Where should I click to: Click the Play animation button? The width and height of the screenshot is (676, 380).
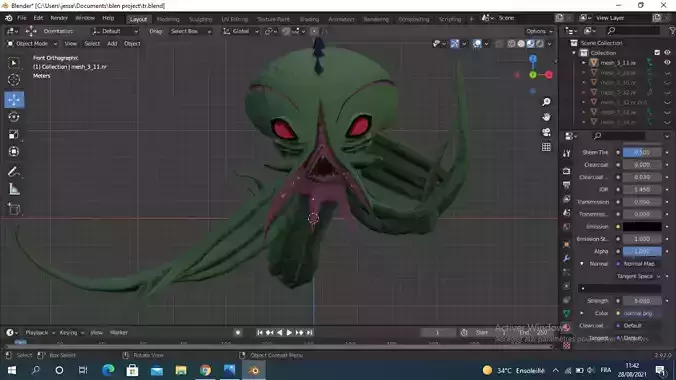click(289, 333)
